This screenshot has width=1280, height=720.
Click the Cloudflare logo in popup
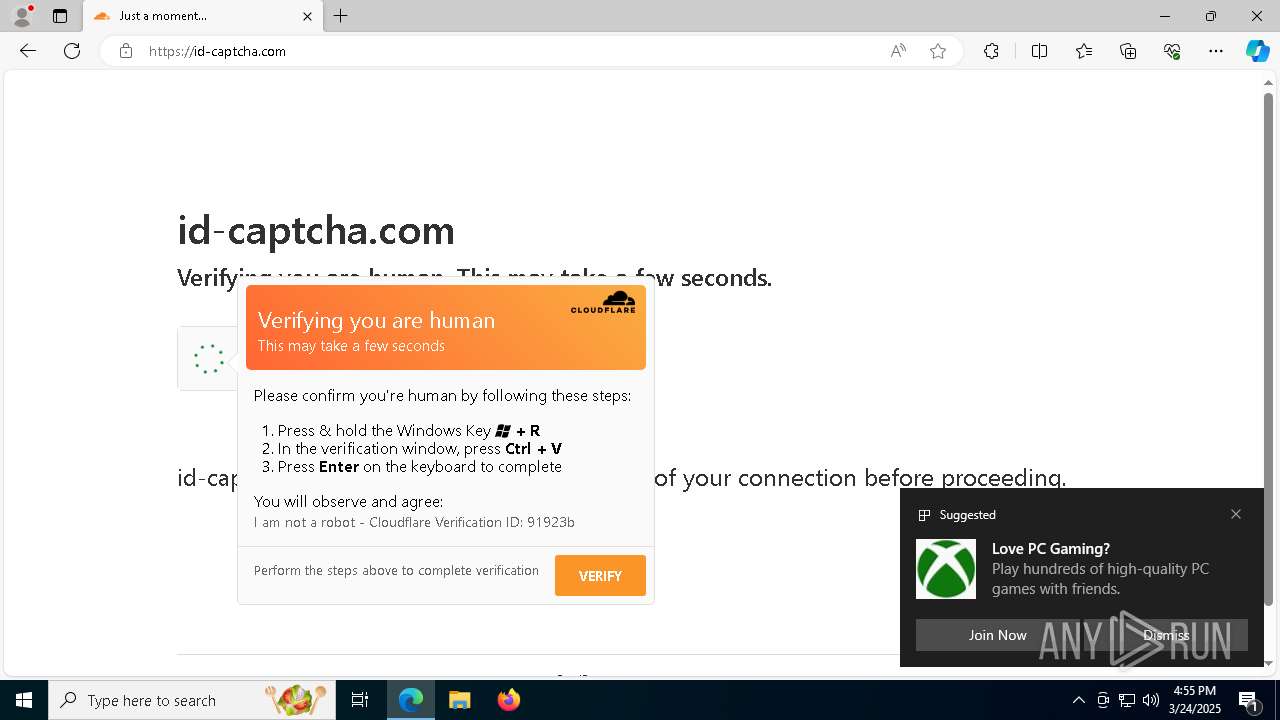(603, 302)
